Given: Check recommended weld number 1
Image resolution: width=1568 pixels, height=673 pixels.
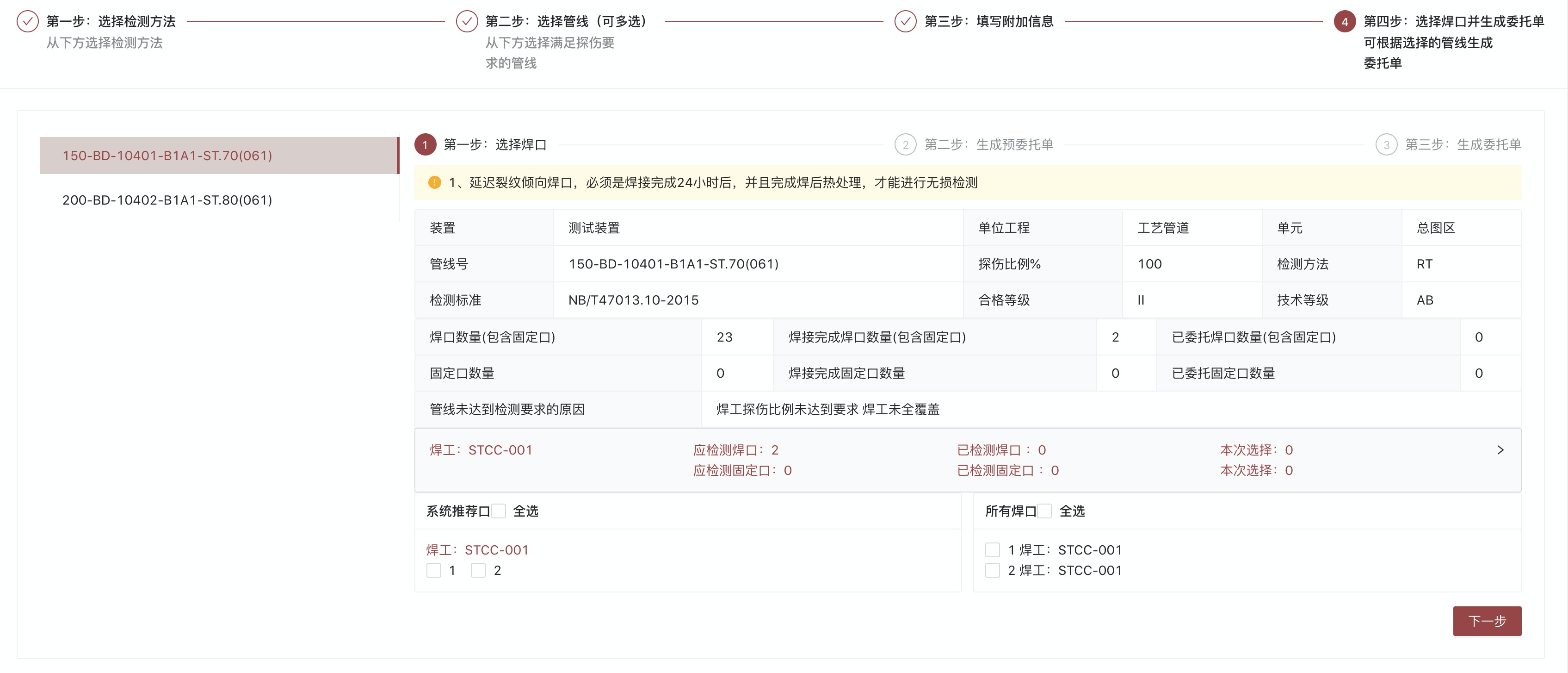Looking at the screenshot, I should (x=434, y=570).
